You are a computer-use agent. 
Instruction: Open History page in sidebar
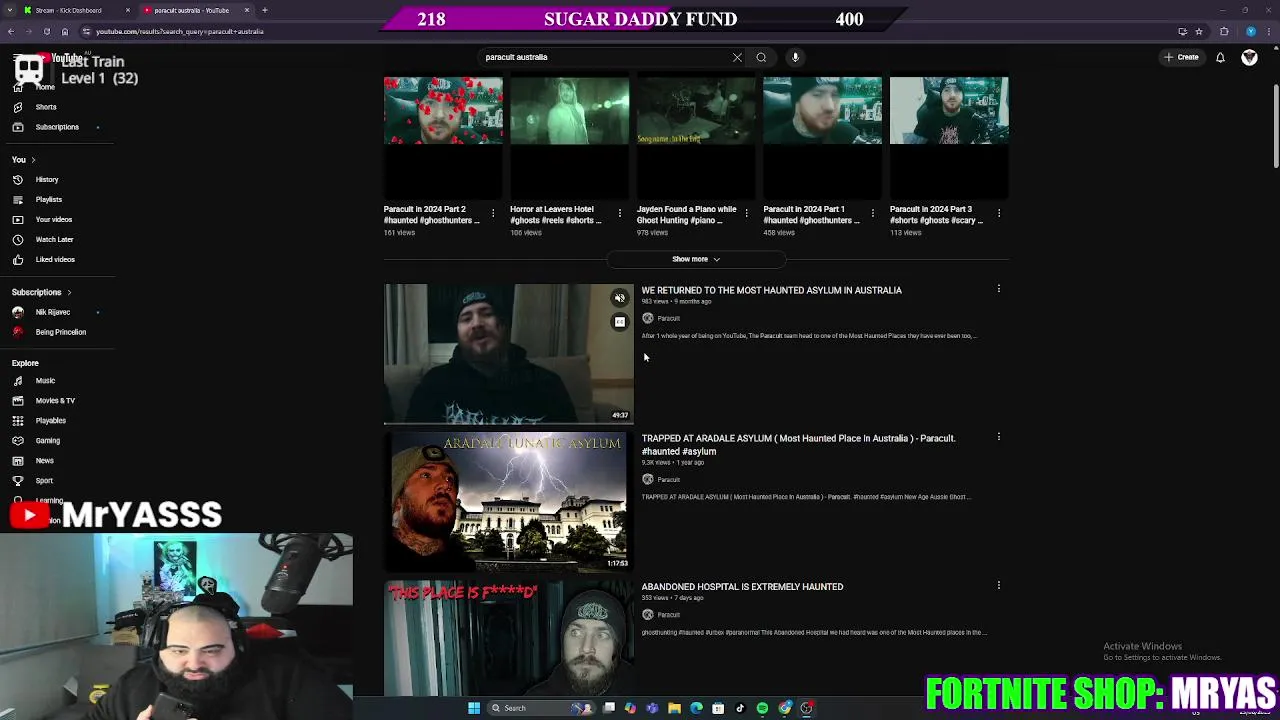pyautogui.click(x=47, y=180)
